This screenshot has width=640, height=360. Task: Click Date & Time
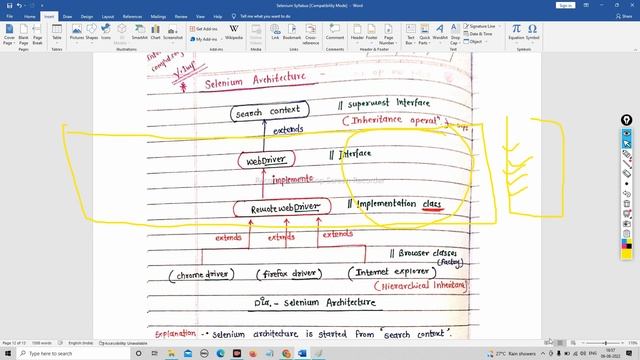pos(478,34)
